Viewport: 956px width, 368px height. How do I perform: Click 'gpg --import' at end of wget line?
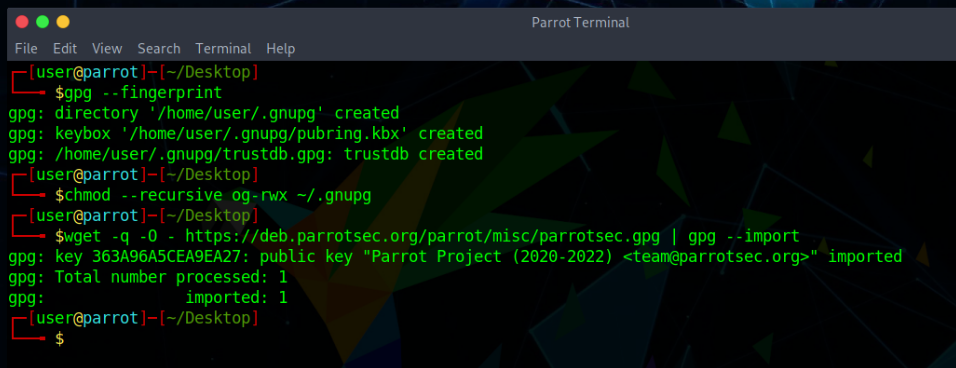(x=744, y=236)
